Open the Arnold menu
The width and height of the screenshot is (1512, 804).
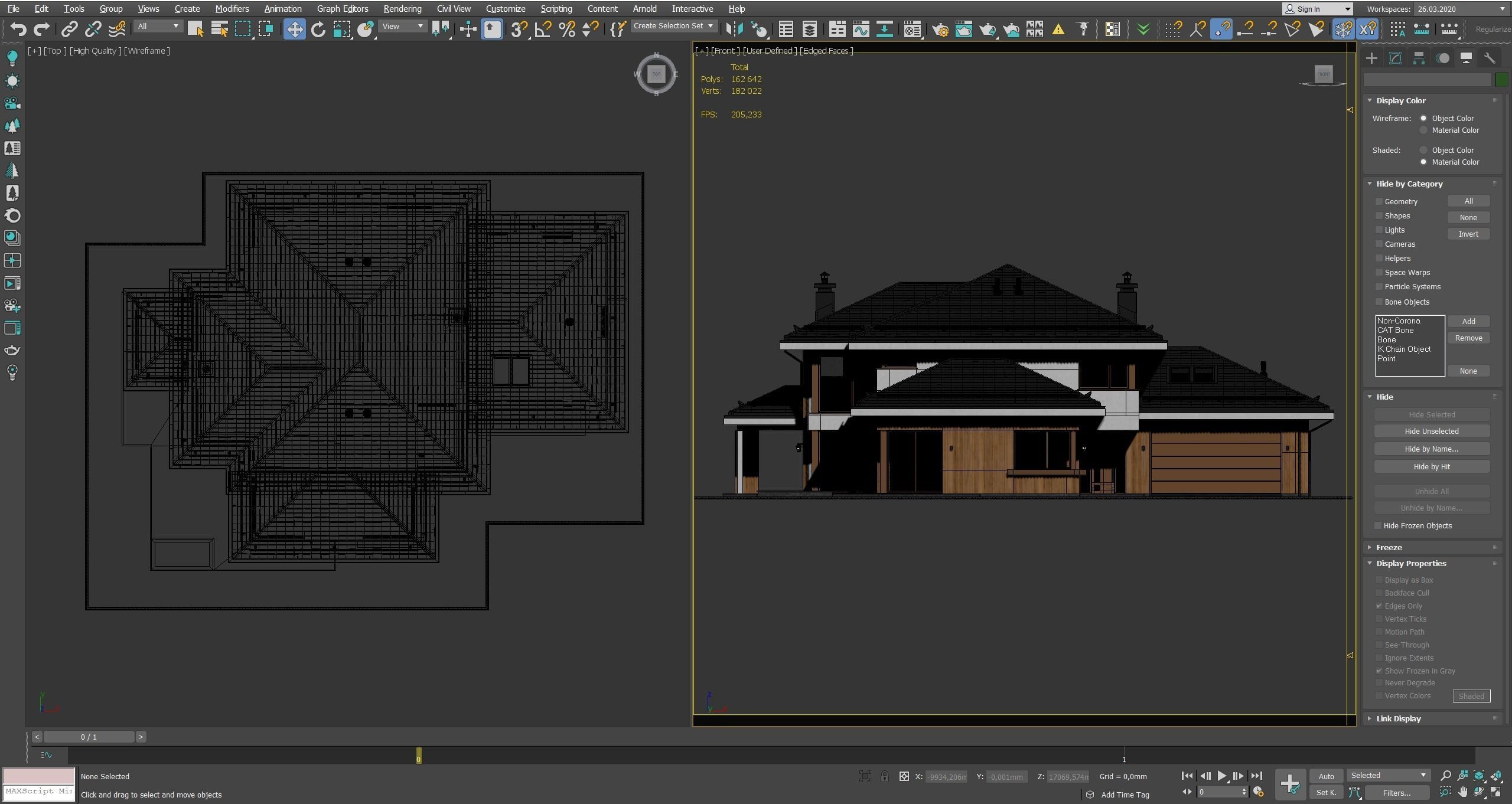coord(644,9)
